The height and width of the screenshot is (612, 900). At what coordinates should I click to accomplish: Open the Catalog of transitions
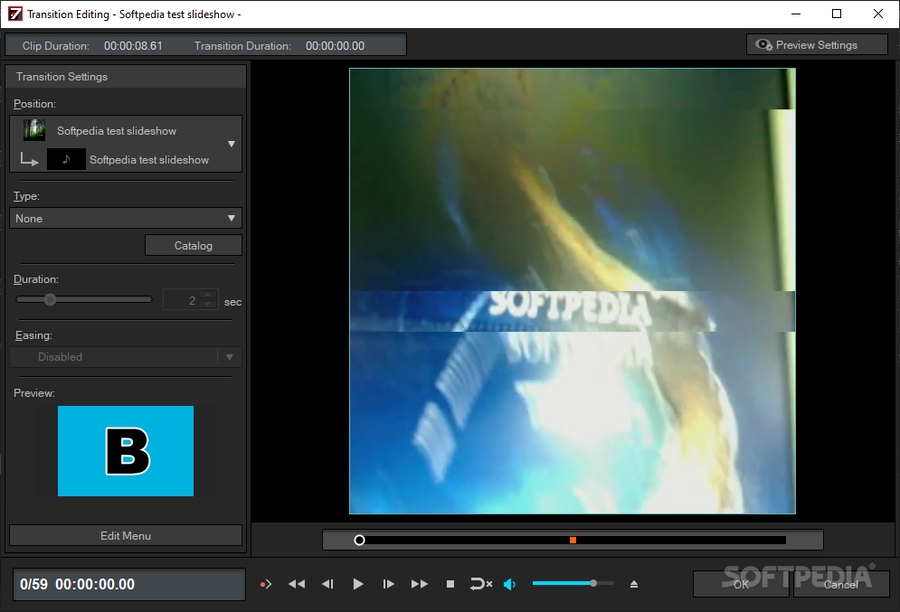tap(193, 245)
